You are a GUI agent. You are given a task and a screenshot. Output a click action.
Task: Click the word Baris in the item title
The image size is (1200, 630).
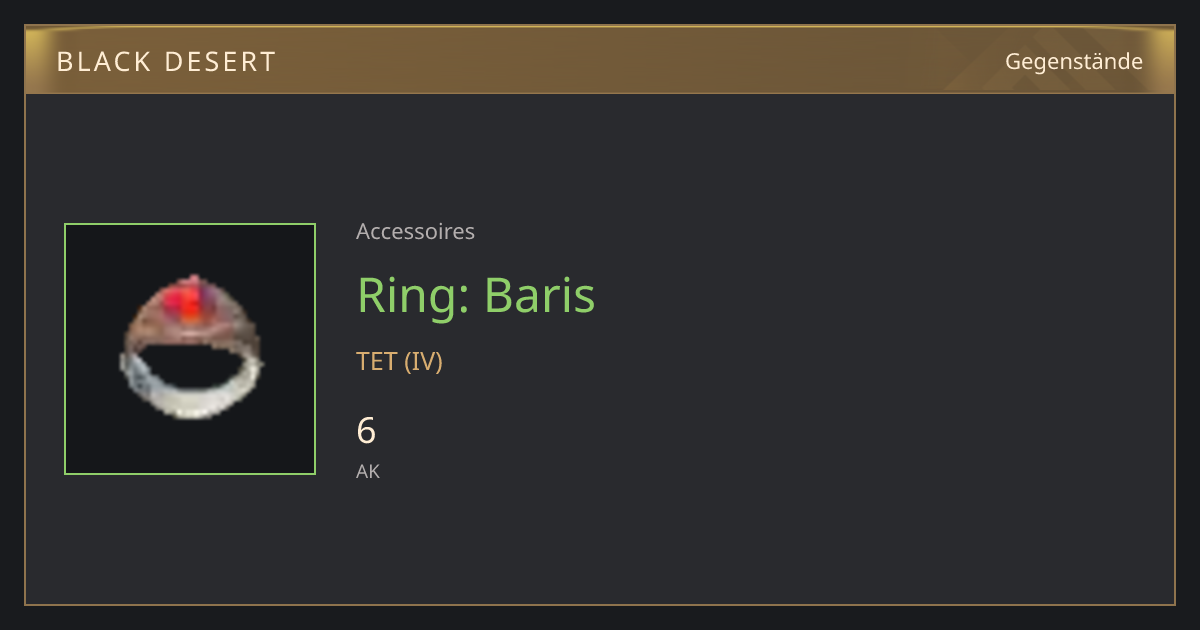540,295
